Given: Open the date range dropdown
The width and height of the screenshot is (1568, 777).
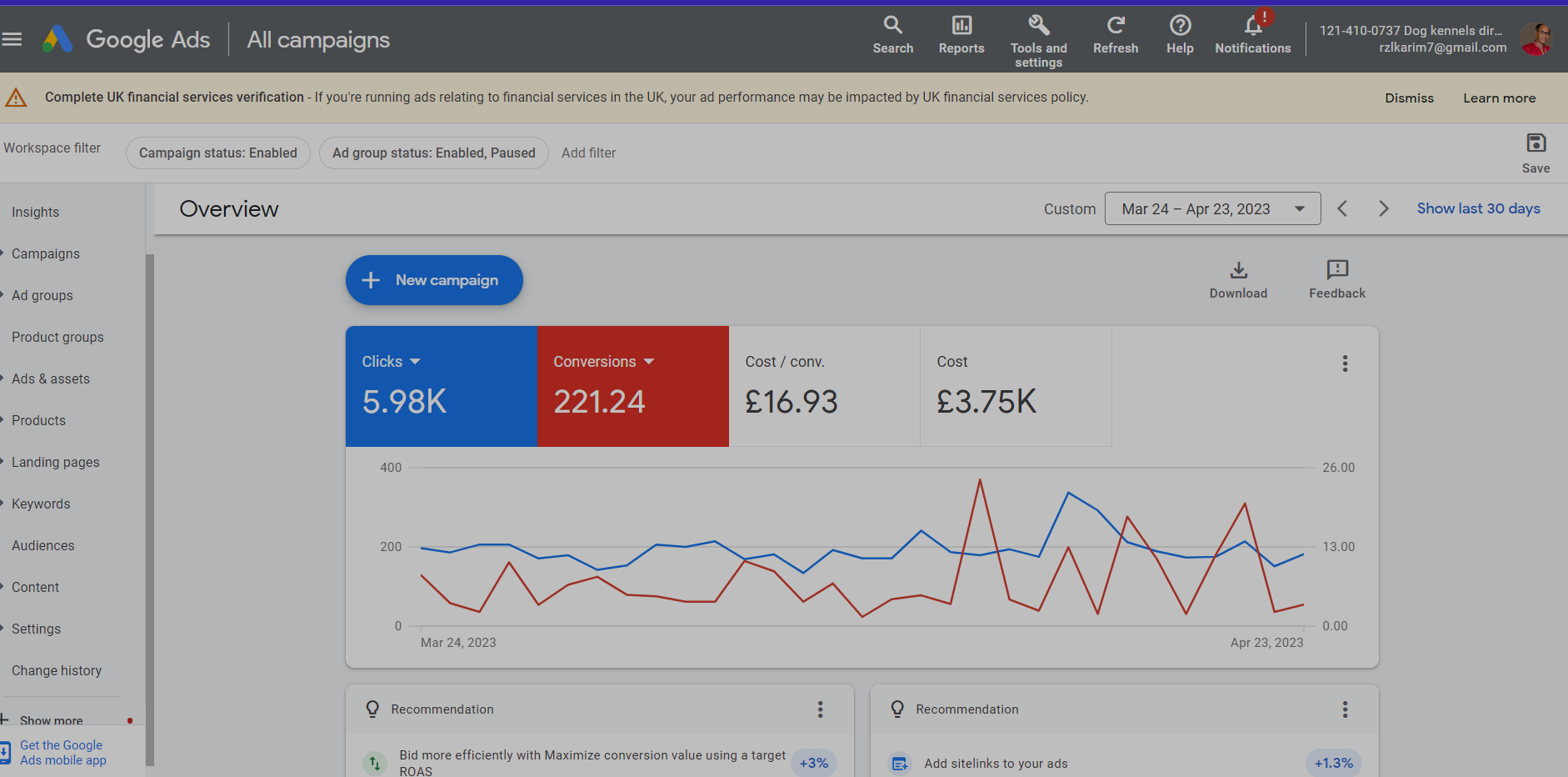Looking at the screenshot, I should 1212,208.
